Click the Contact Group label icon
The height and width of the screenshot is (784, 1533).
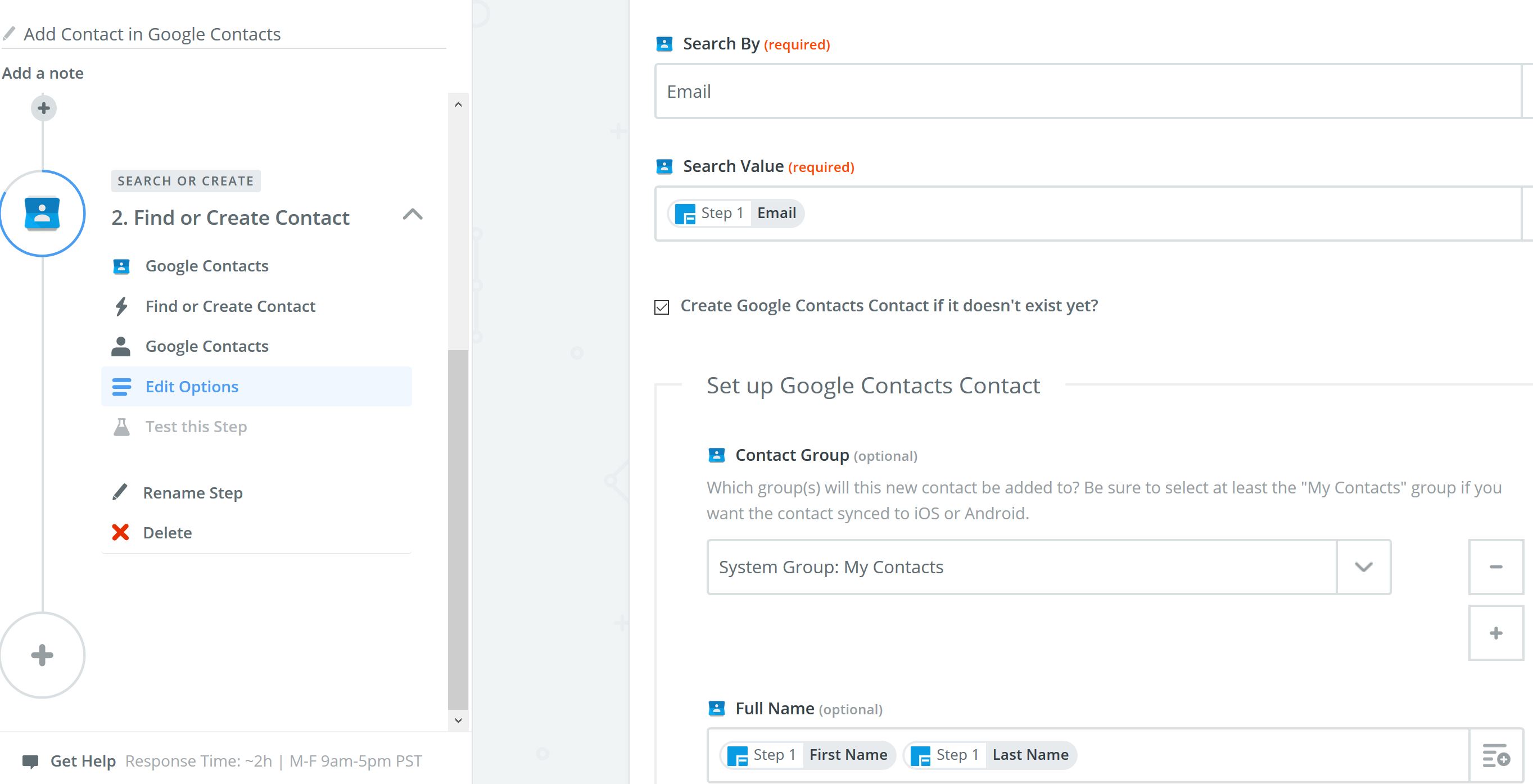coord(717,455)
